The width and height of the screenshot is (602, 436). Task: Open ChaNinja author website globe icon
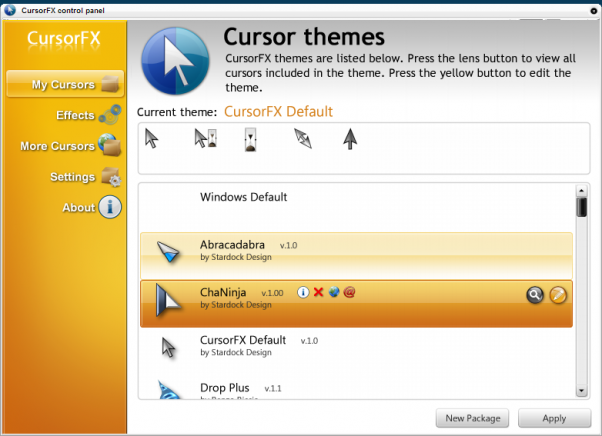334,292
